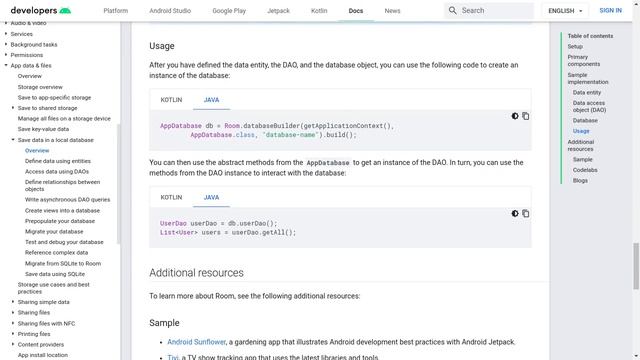Open Save data using SQLite
640x360 pixels.
click(55, 274)
